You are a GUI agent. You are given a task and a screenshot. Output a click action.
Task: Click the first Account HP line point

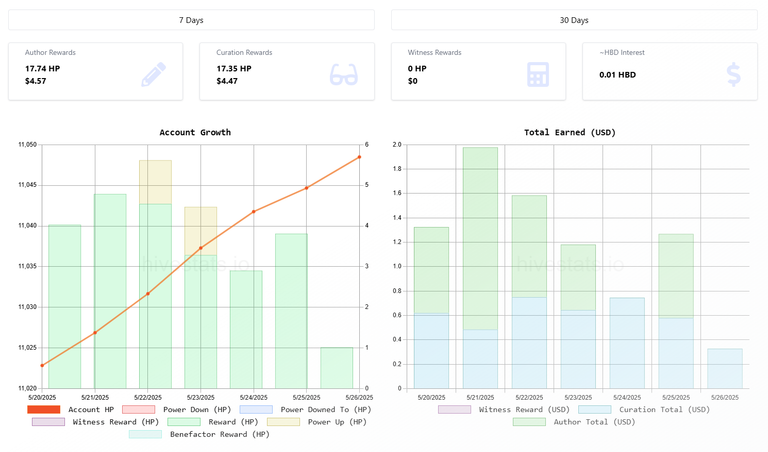(42, 365)
